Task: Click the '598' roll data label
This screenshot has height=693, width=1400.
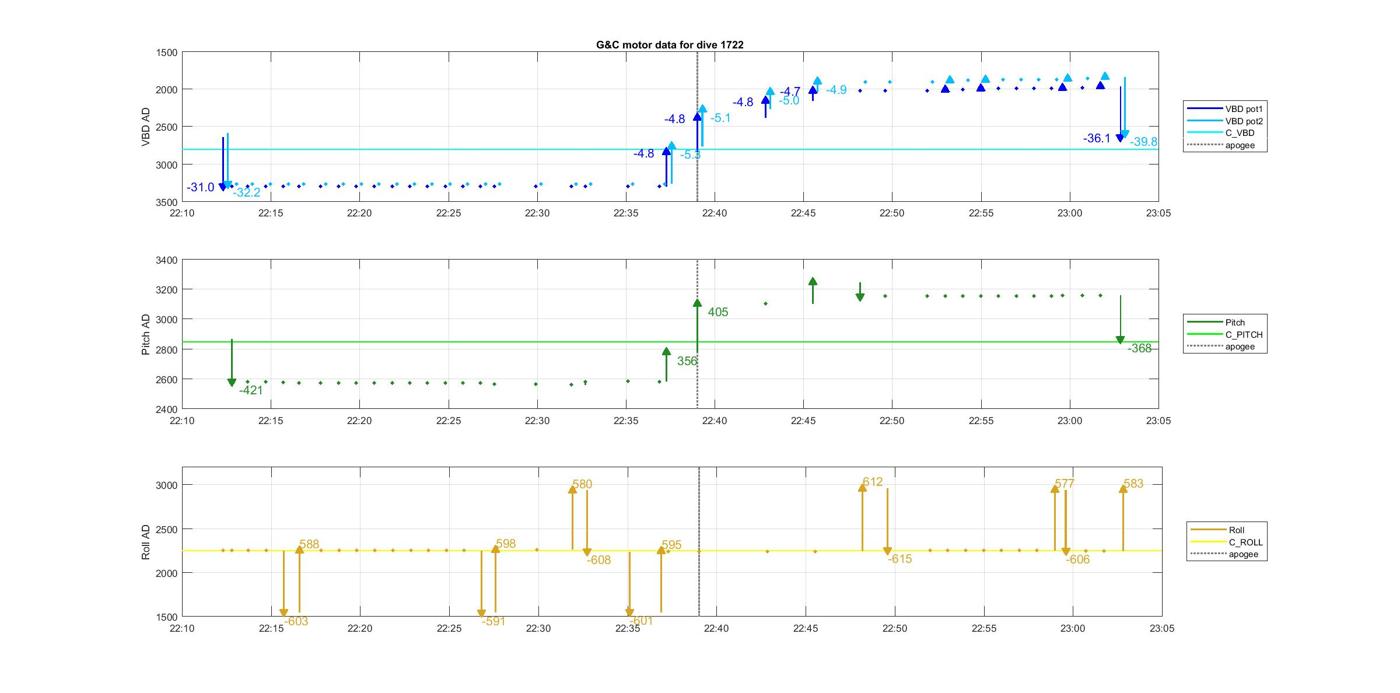Action: pyautogui.click(x=505, y=544)
